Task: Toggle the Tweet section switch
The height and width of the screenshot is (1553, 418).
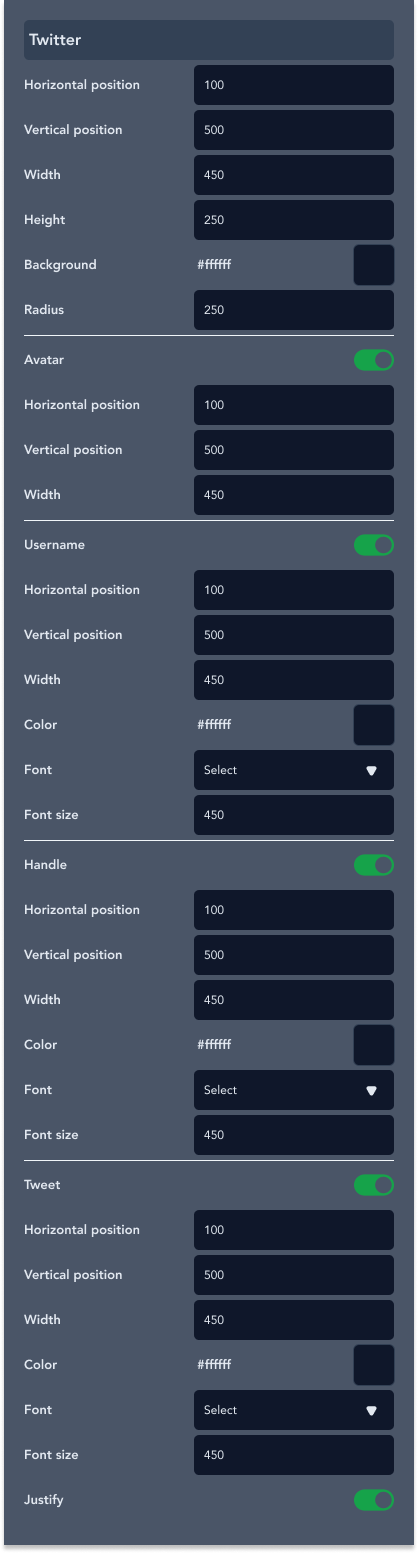Action: coord(374,1185)
